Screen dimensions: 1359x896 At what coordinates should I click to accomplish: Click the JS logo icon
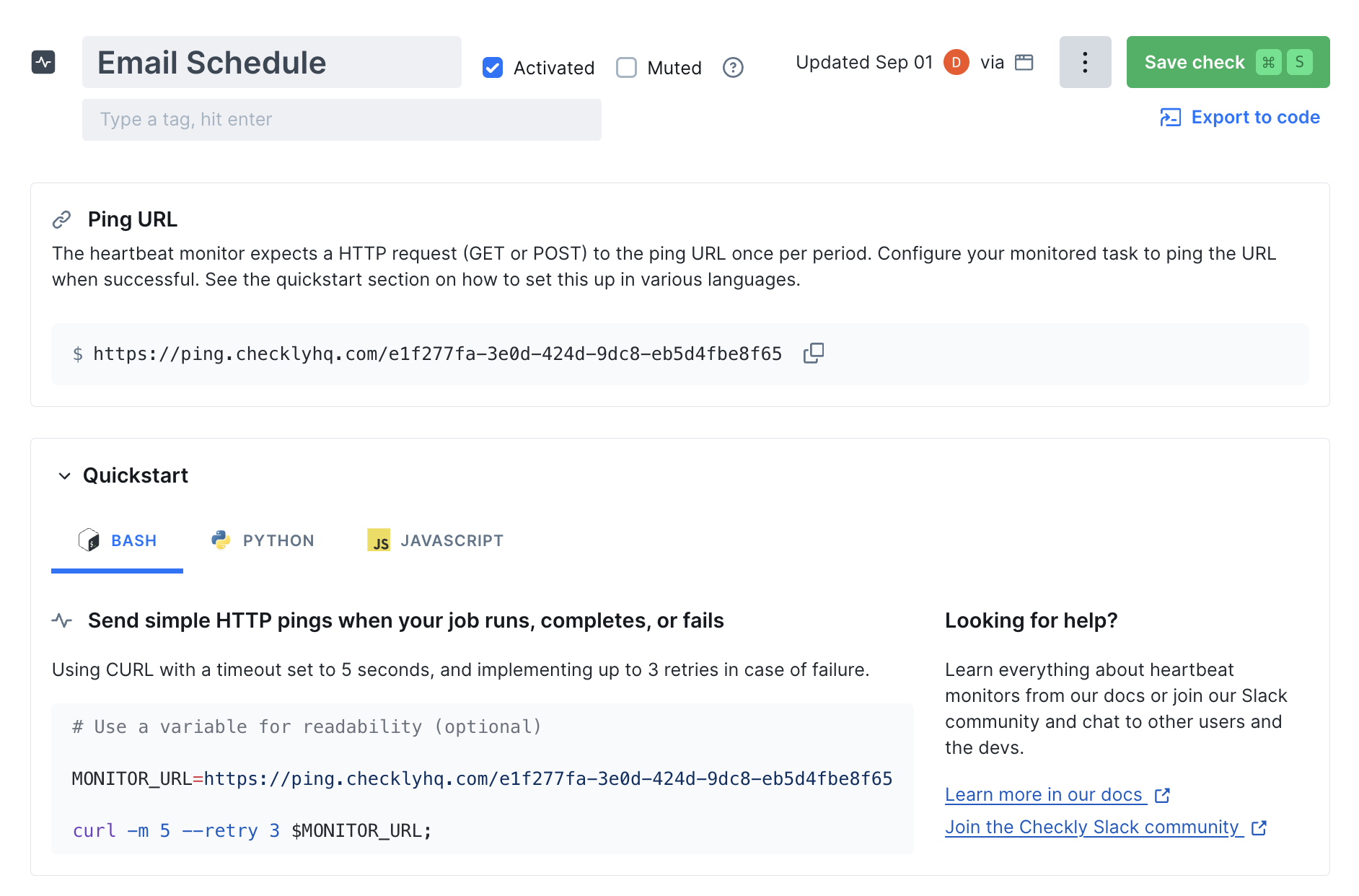coord(379,540)
